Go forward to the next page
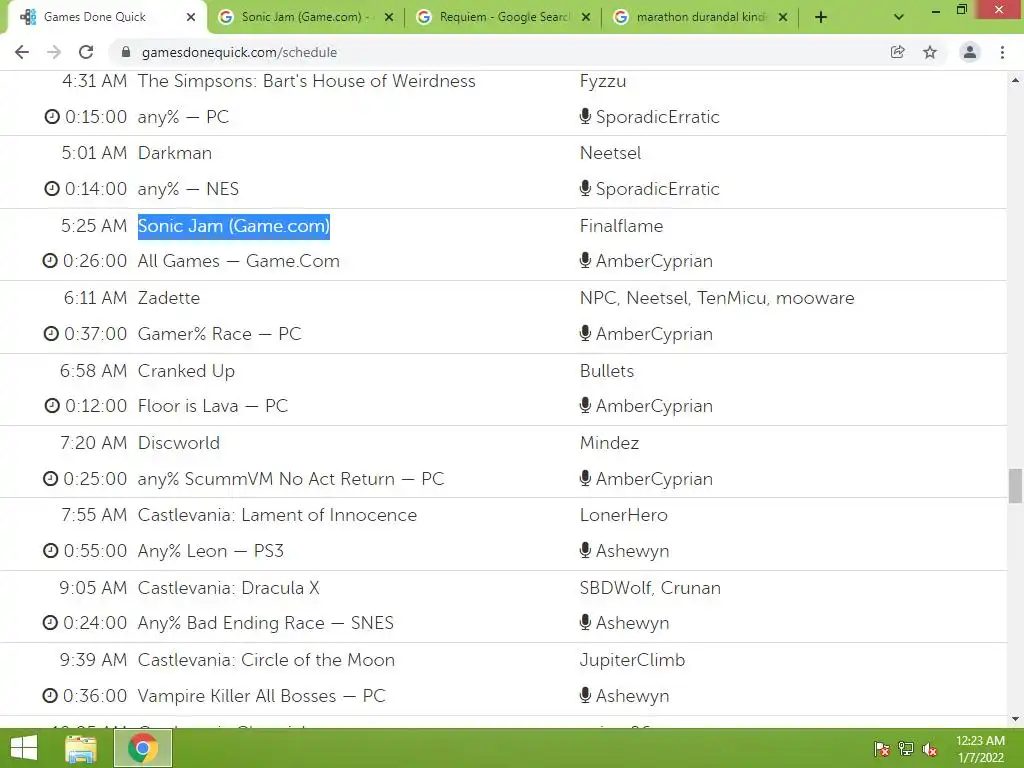This screenshot has width=1024, height=768. pos(54,52)
